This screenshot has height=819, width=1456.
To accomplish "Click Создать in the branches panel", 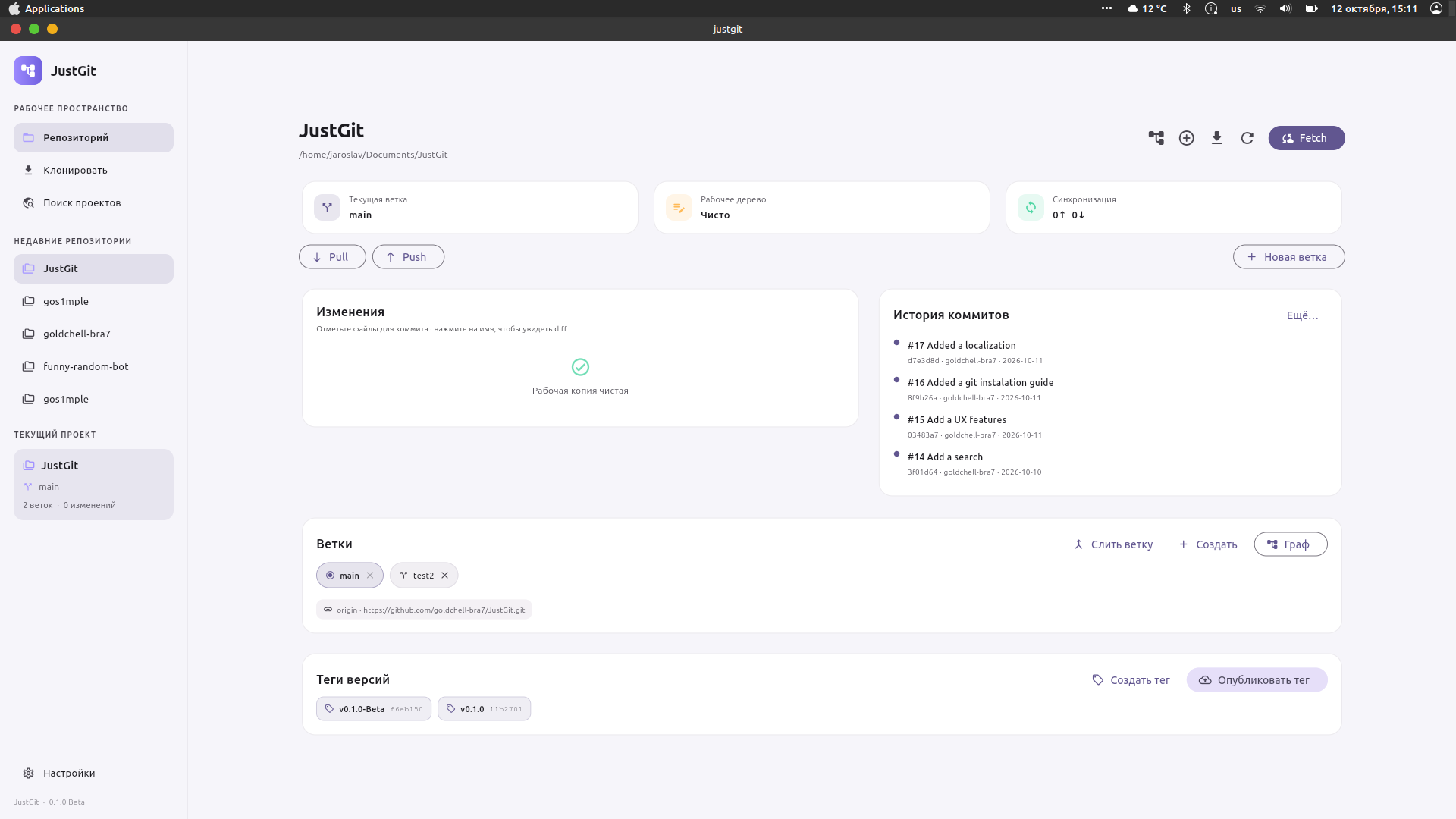I will tap(1208, 544).
